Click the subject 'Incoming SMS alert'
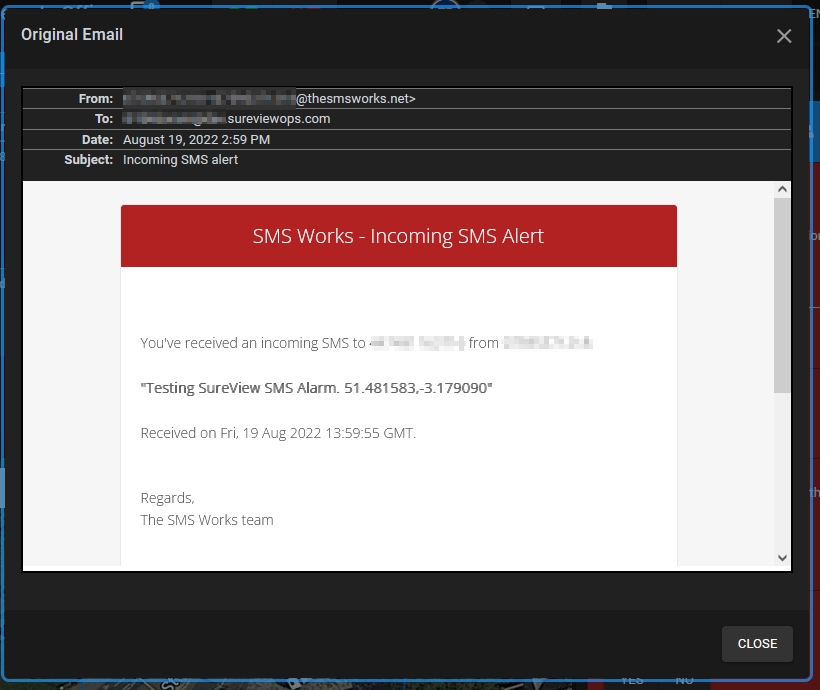This screenshot has height=690, width=820. point(180,160)
